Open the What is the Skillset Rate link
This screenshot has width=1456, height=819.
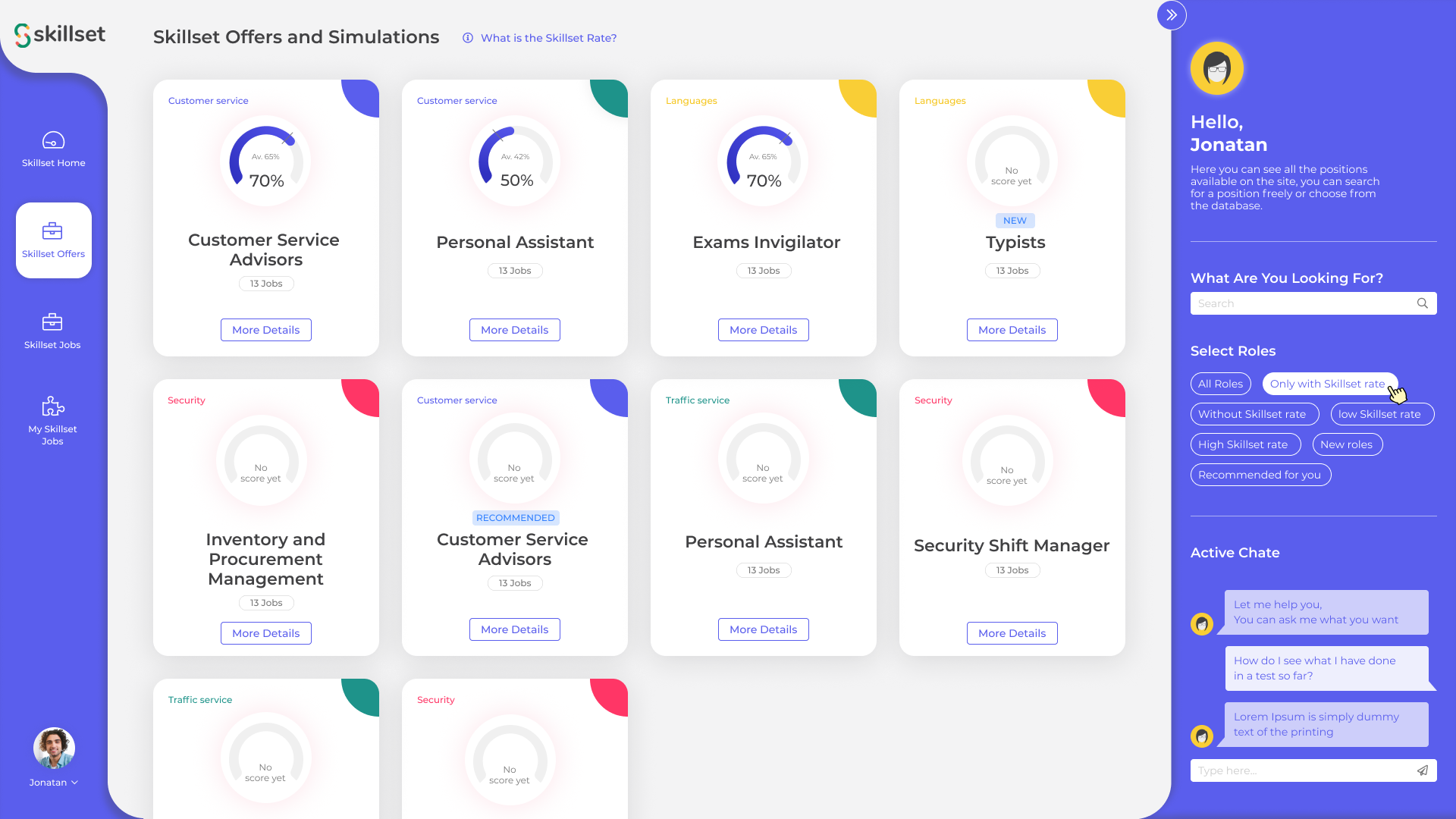point(548,38)
